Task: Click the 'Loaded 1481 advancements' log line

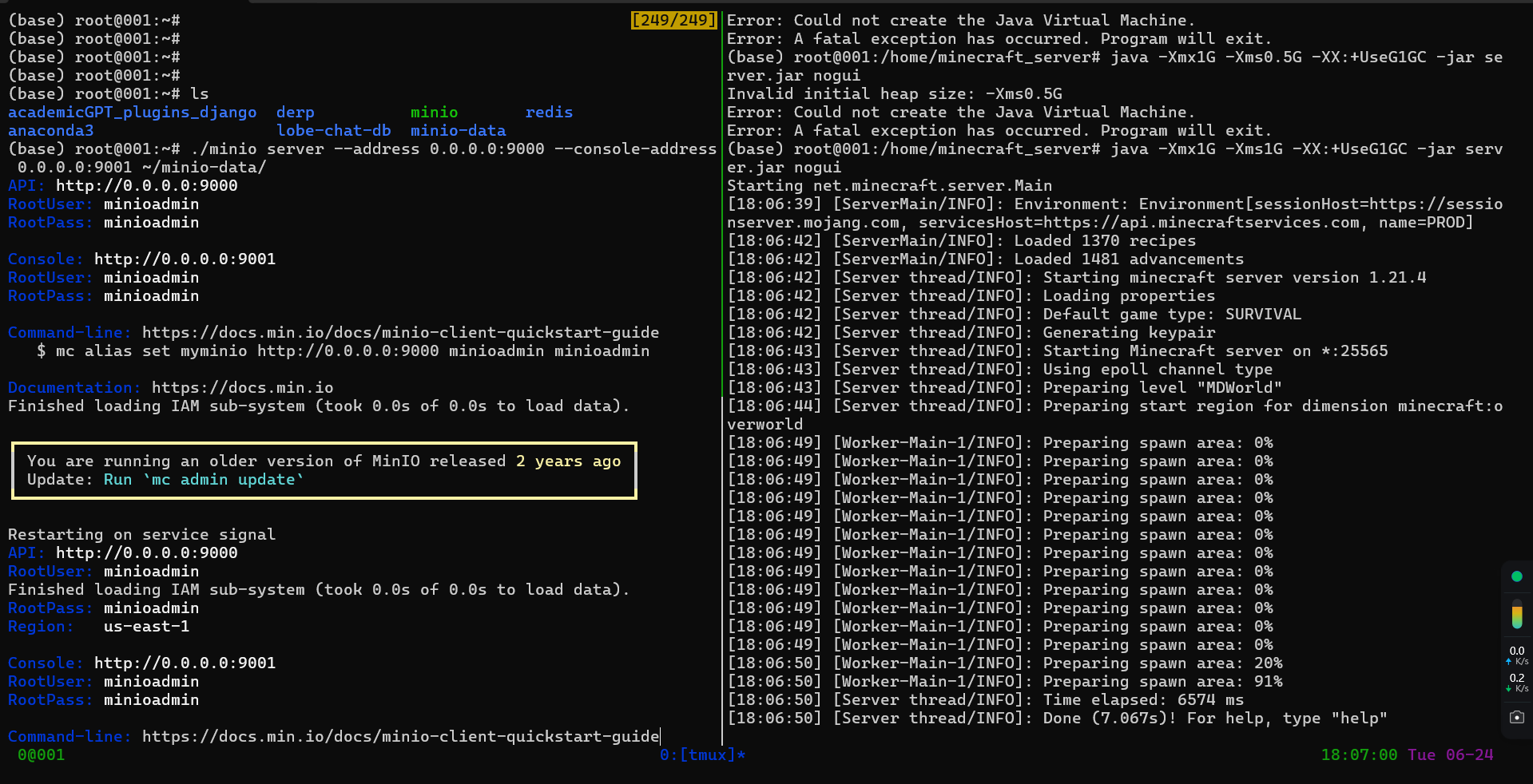Action: click(986, 259)
